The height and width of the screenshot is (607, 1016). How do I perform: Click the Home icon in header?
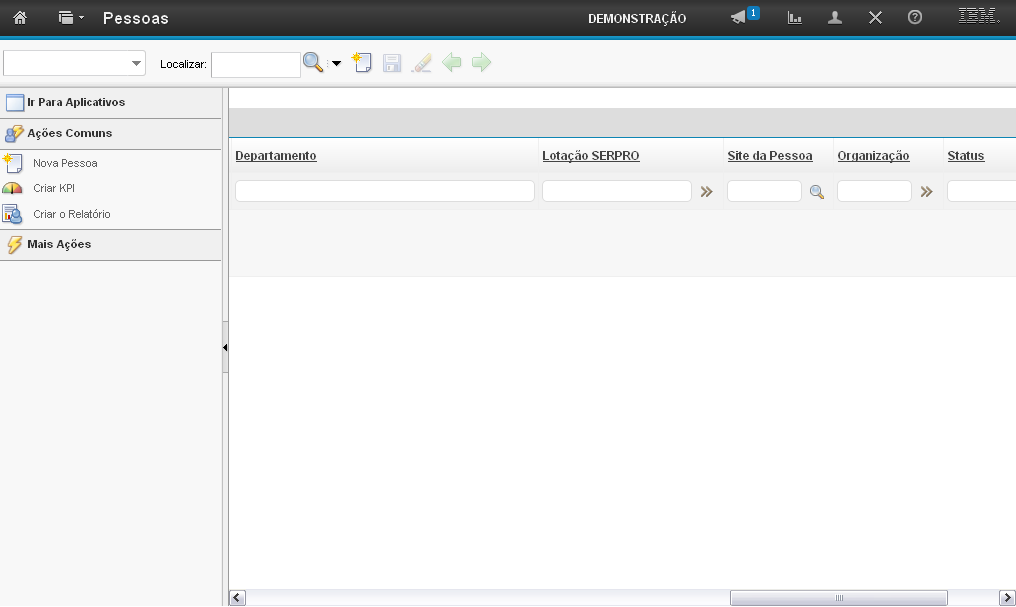[x=20, y=18]
